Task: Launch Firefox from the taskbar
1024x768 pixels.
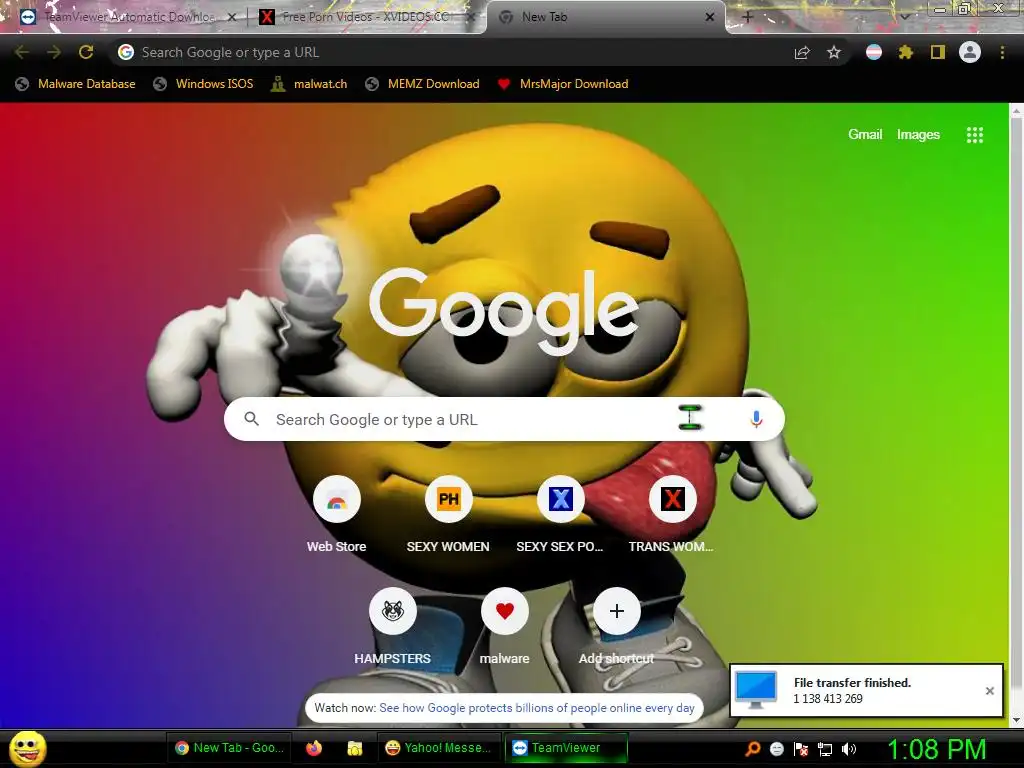Action: [314, 748]
